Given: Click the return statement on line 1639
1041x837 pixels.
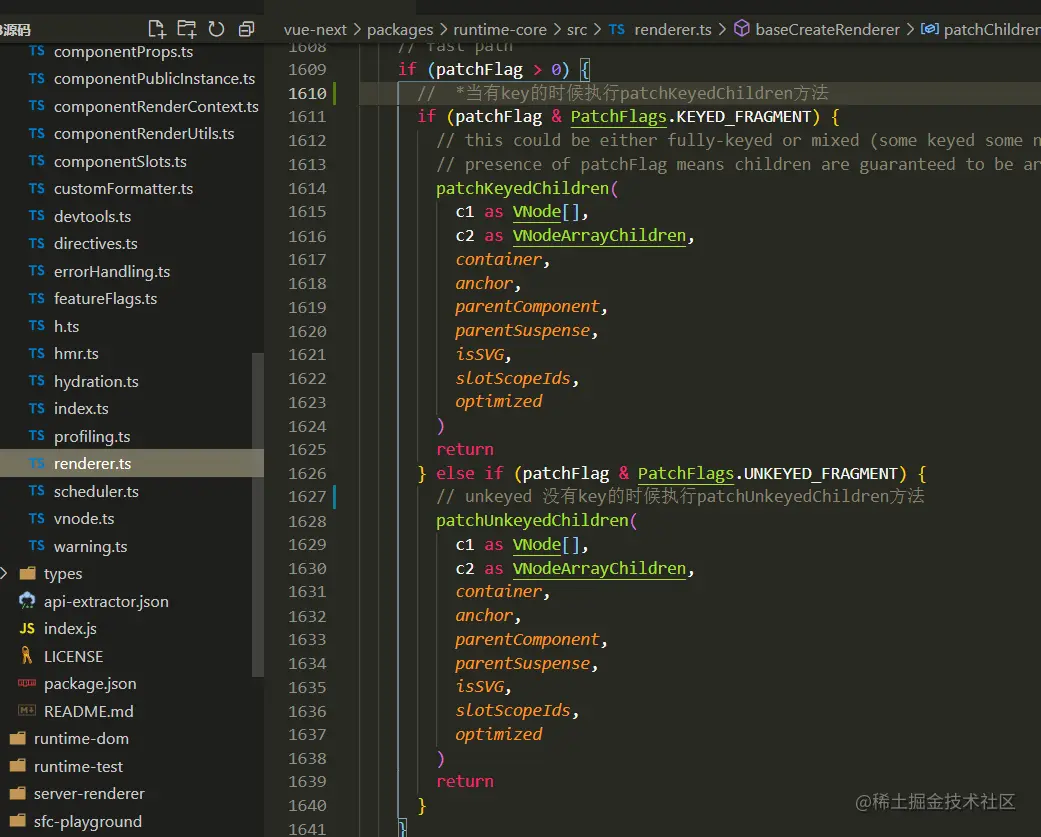Looking at the screenshot, I should [x=465, y=781].
